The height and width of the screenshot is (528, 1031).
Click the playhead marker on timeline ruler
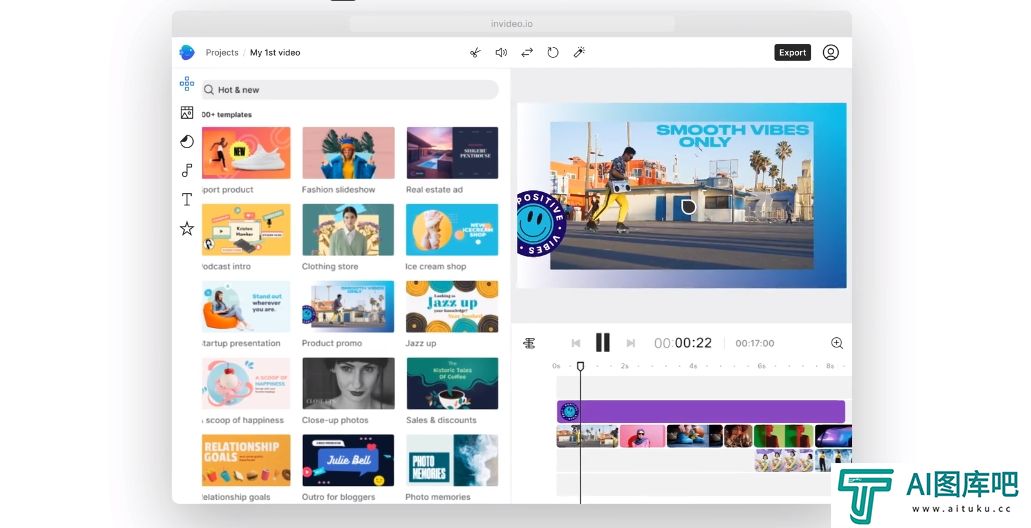click(x=580, y=367)
